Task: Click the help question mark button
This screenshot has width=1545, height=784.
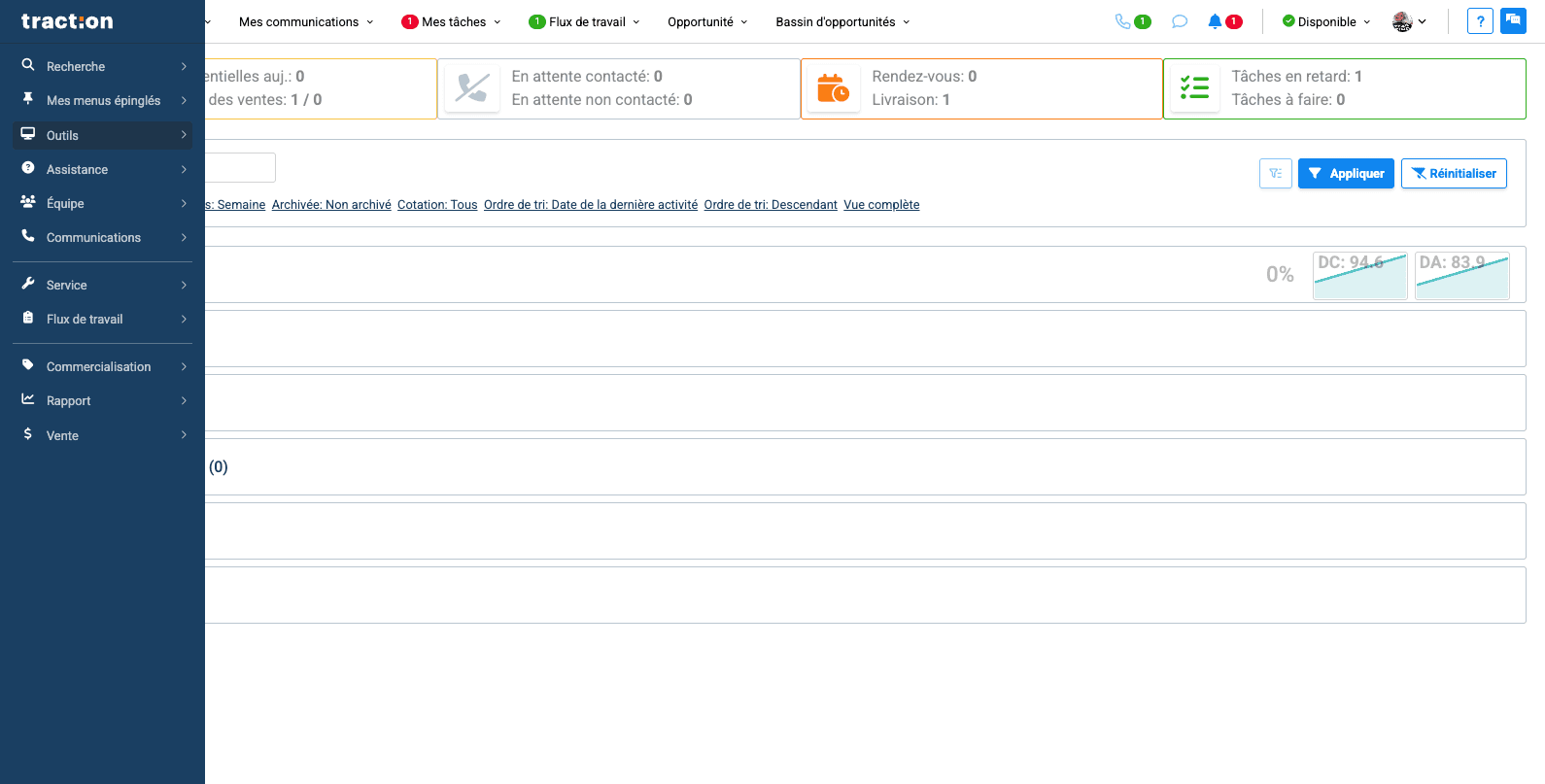Action: click(x=1480, y=21)
